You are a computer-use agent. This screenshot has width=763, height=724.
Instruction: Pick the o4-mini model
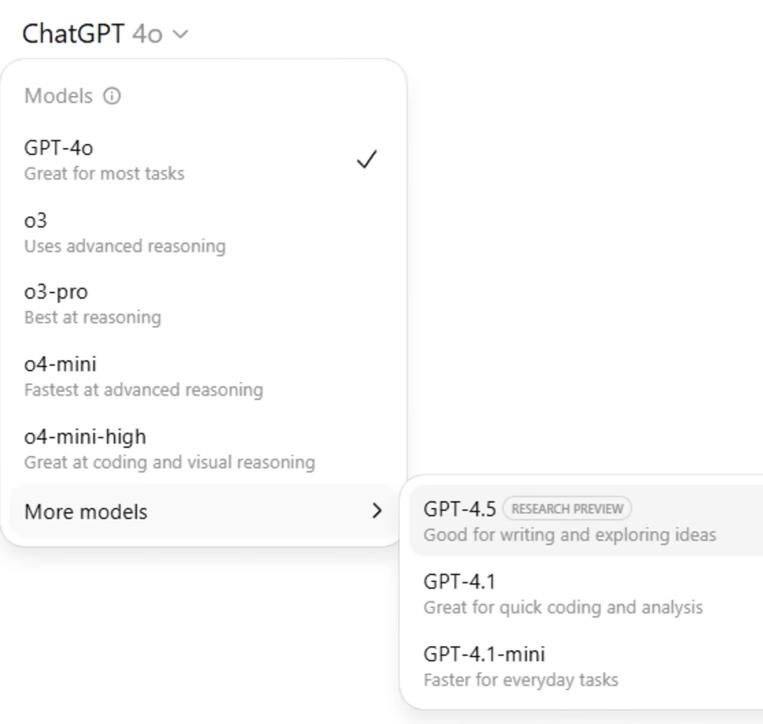tap(203, 377)
